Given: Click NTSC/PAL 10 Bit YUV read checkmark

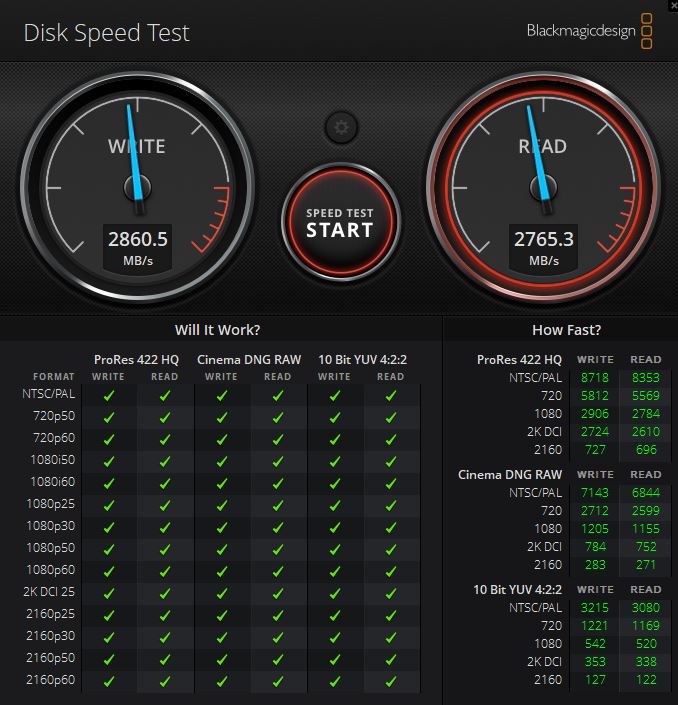Looking at the screenshot, I should (x=391, y=396).
